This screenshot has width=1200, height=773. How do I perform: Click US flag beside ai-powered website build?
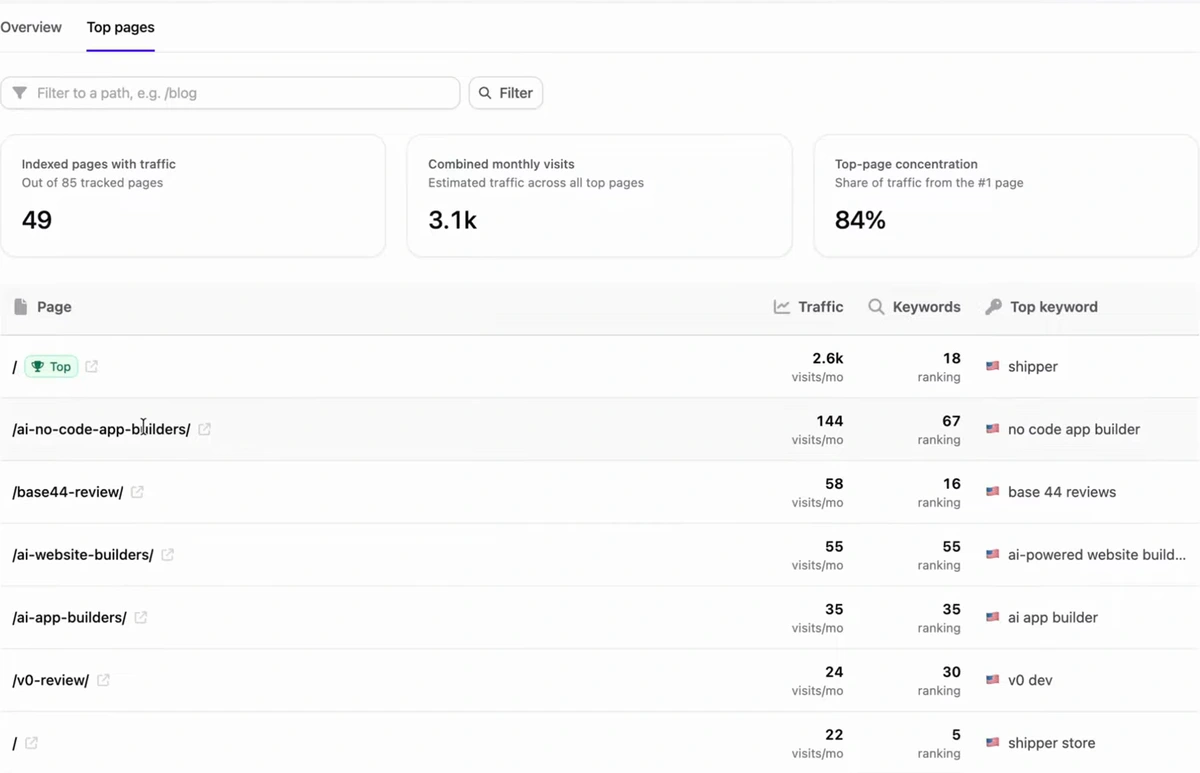tap(993, 555)
